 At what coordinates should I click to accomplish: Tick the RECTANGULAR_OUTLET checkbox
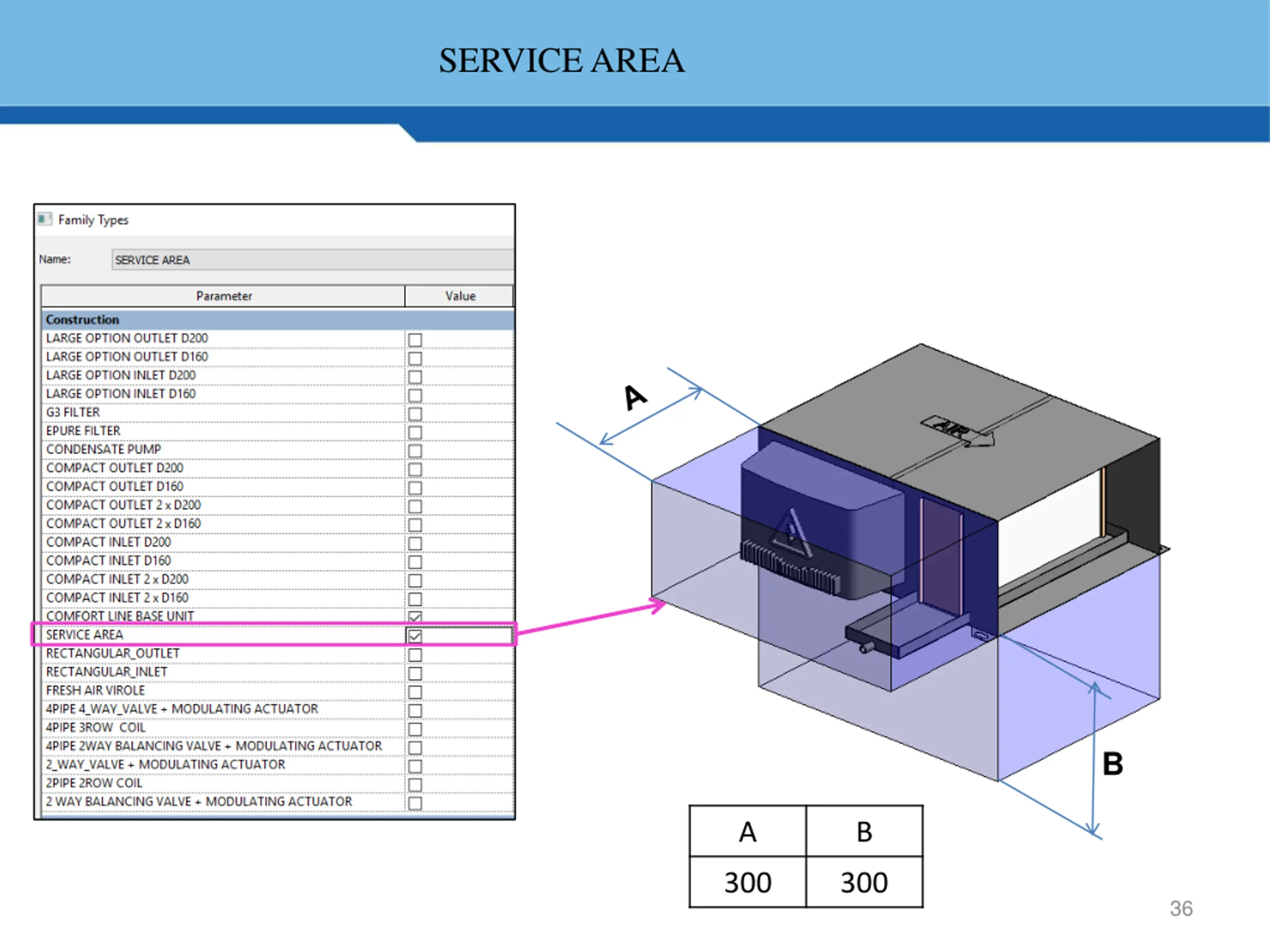click(415, 655)
